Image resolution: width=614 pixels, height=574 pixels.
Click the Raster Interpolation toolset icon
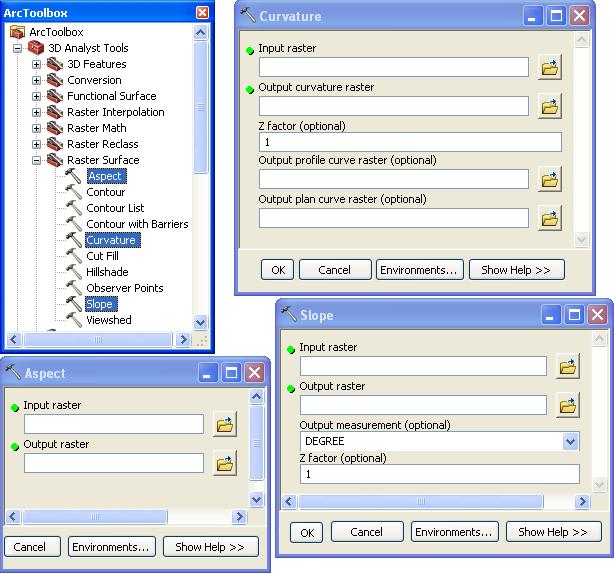[55, 112]
